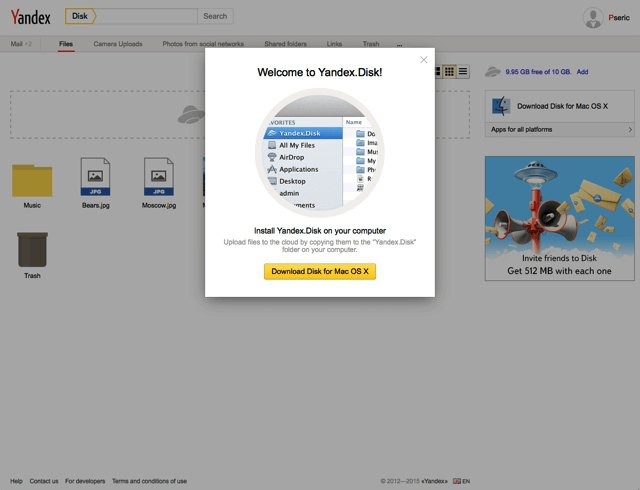Select the Trash bin icon
This screenshot has height=490, width=640.
(x=32, y=249)
